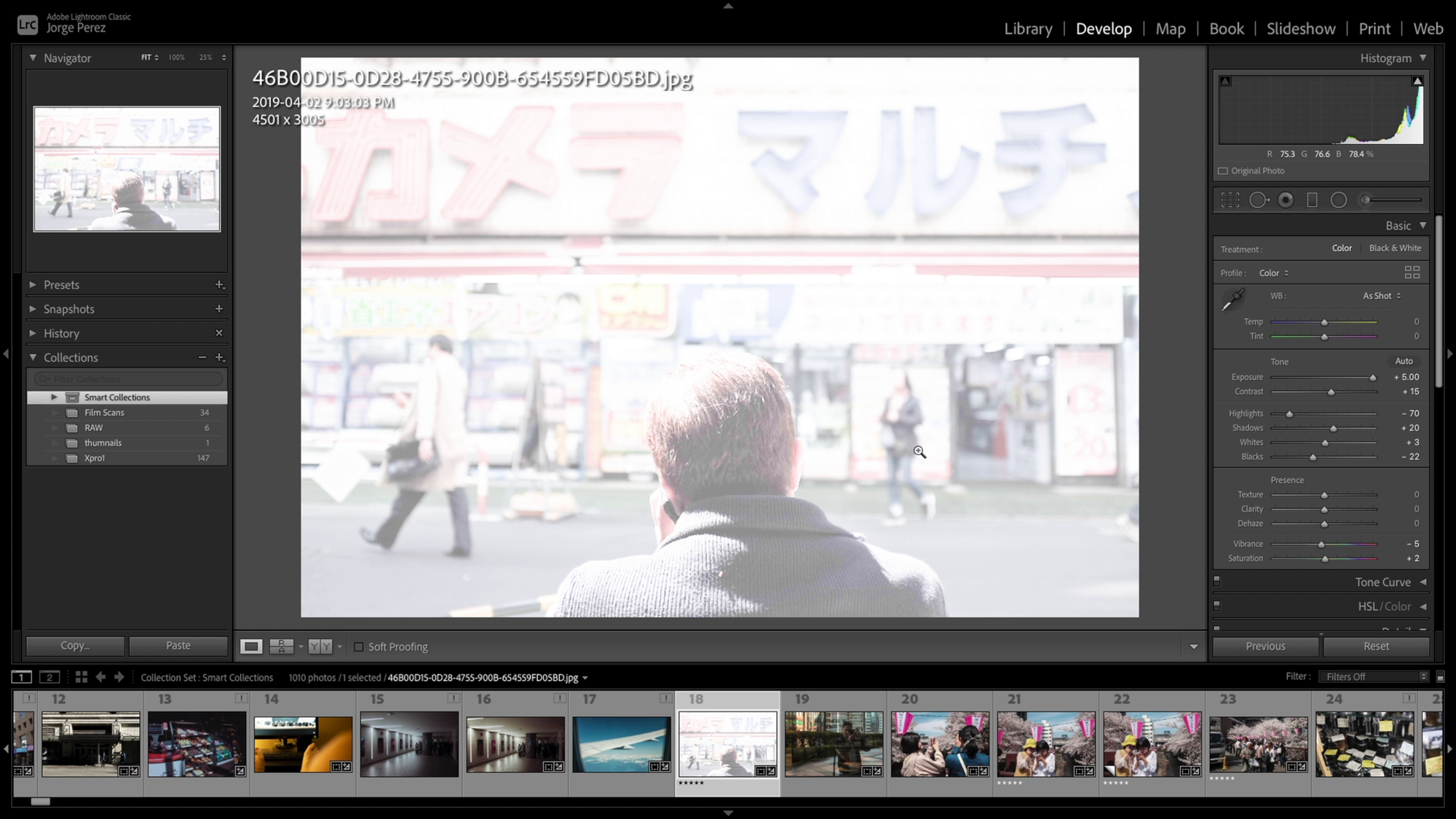Pick the White Balance Selector eyedropper
The height and width of the screenshot is (819, 1456).
coord(1233,299)
